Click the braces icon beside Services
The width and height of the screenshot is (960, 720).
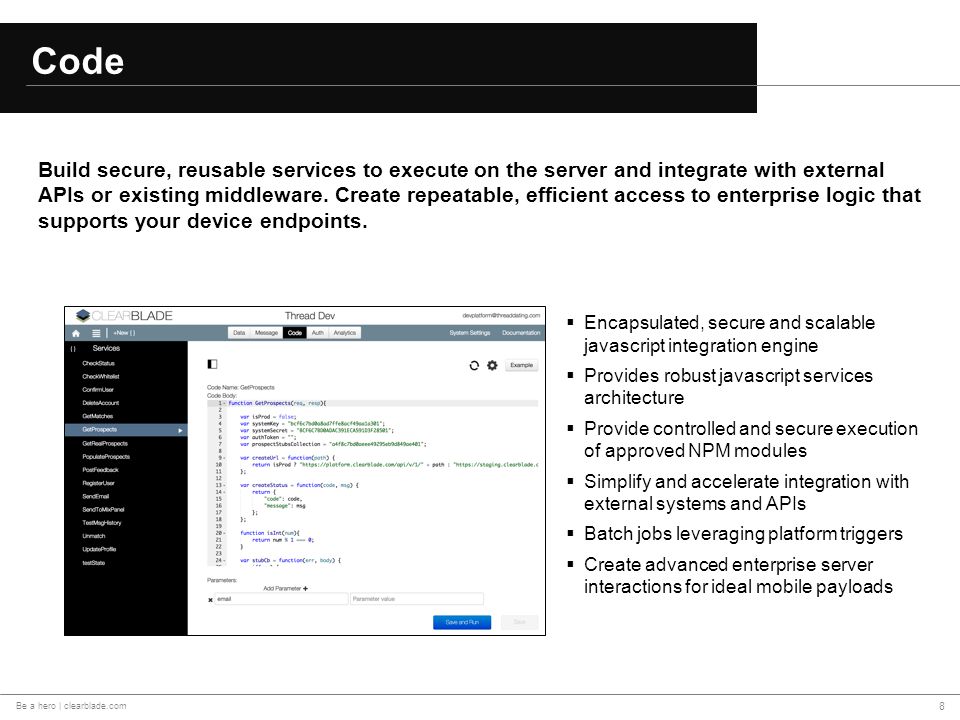point(73,348)
